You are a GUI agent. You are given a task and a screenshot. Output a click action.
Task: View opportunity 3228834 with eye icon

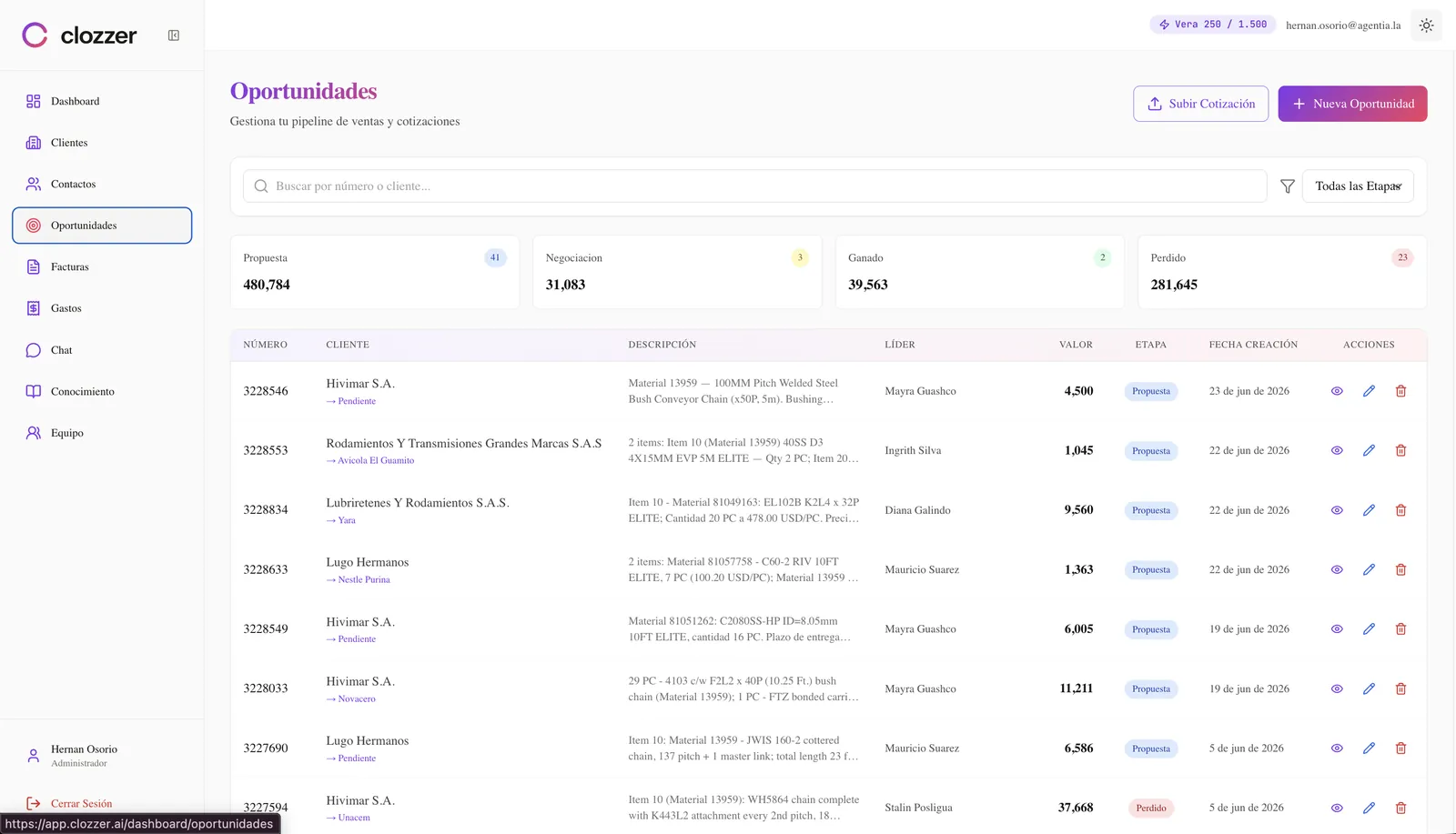click(1337, 510)
